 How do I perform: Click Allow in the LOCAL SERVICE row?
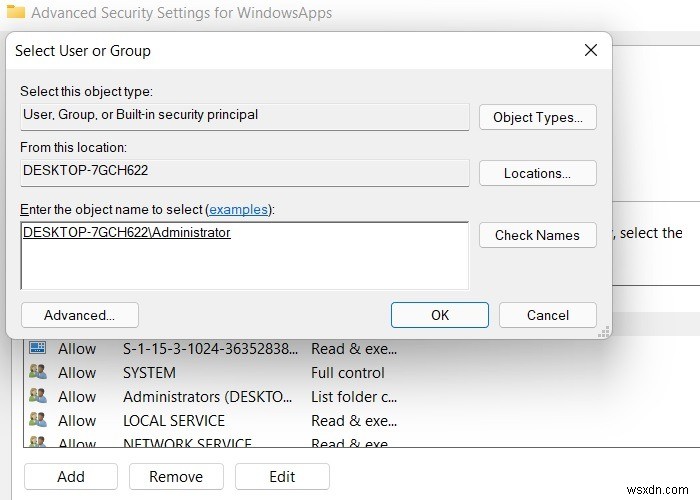[x=77, y=421]
